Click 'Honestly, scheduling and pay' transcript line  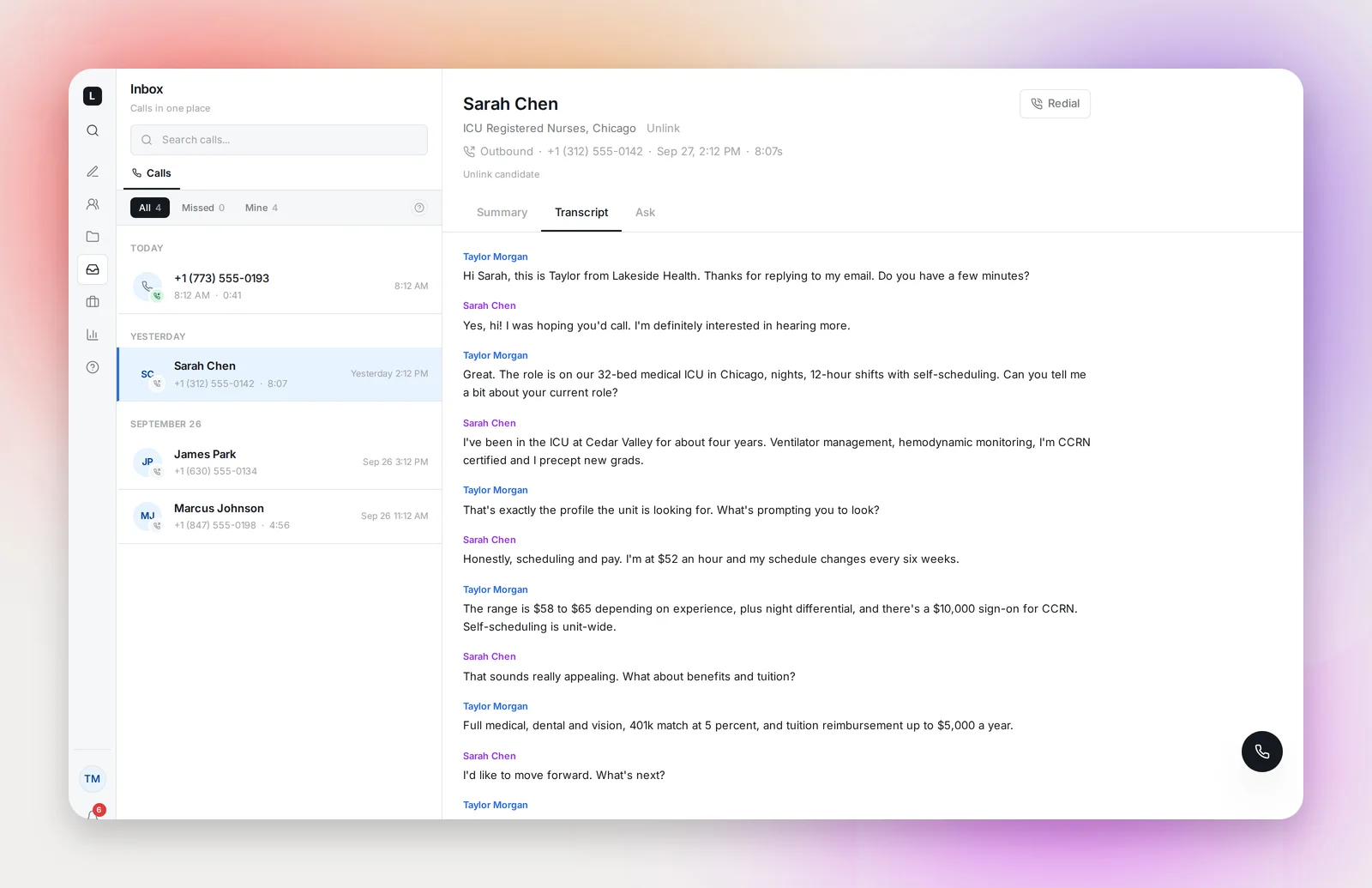711,559
